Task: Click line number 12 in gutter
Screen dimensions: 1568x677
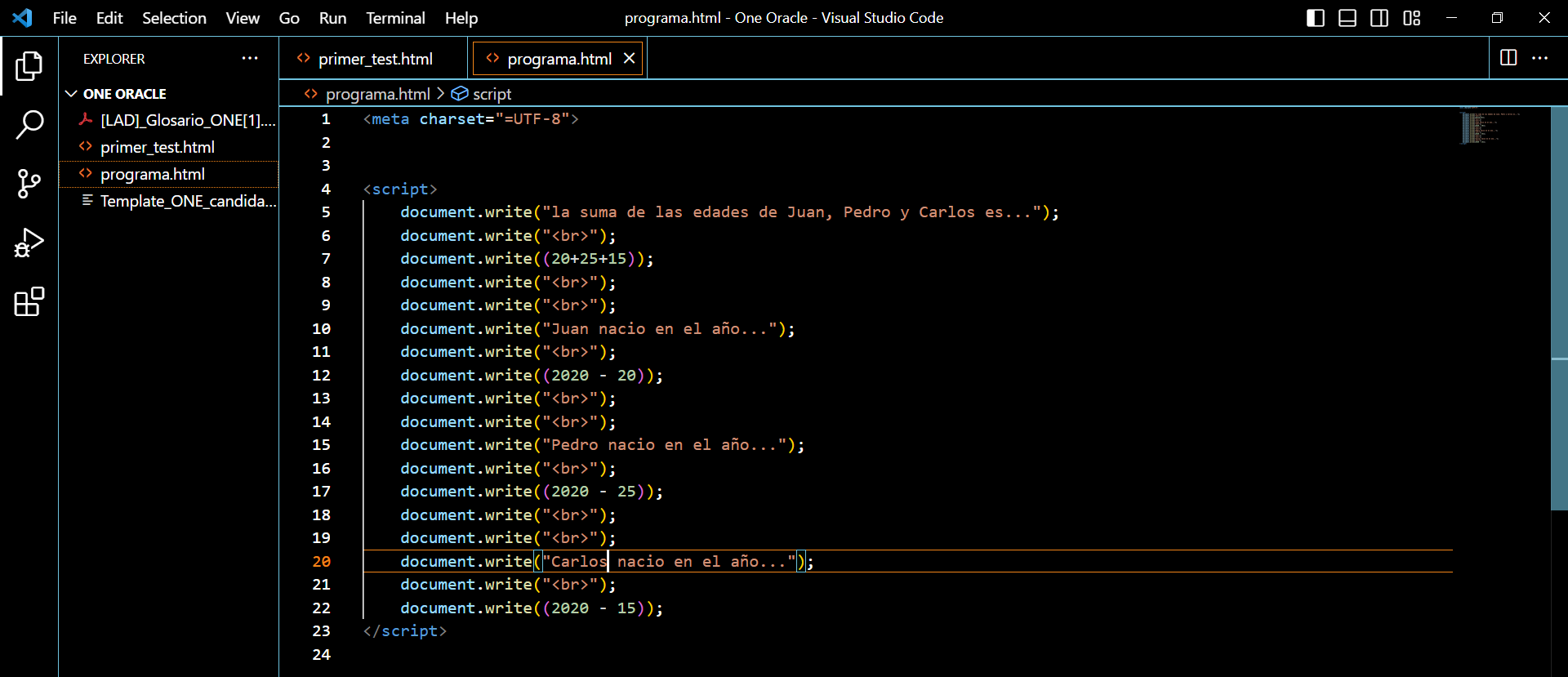Action: pyautogui.click(x=321, y=376)
